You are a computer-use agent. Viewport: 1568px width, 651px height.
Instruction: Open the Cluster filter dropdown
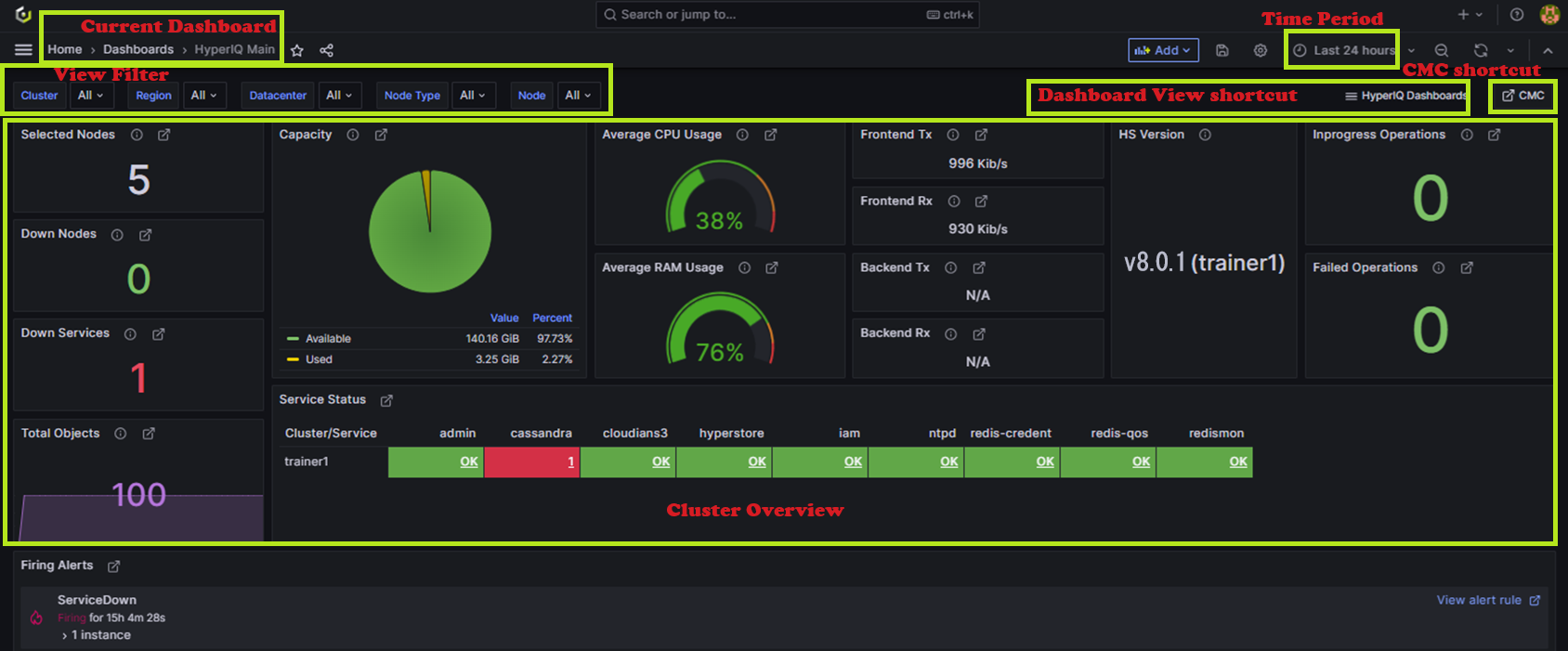pyautogui.click(x=90, y=96)
